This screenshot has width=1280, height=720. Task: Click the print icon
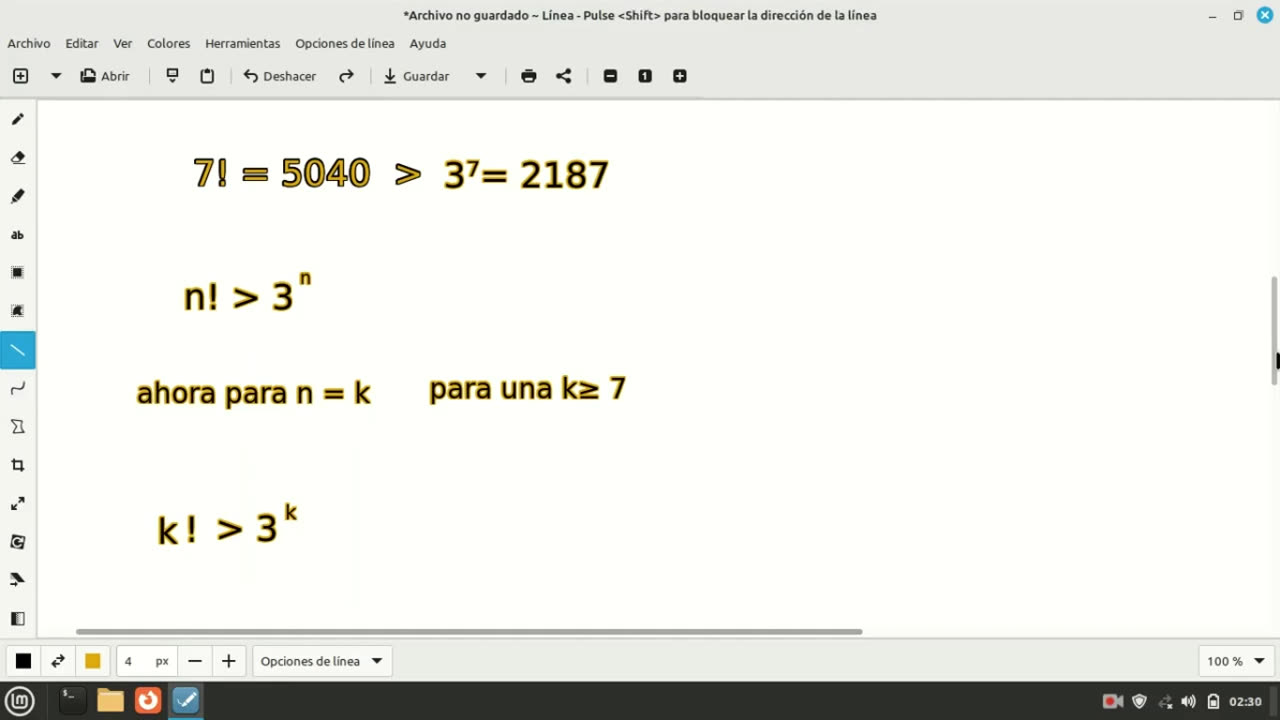point(529,76)
